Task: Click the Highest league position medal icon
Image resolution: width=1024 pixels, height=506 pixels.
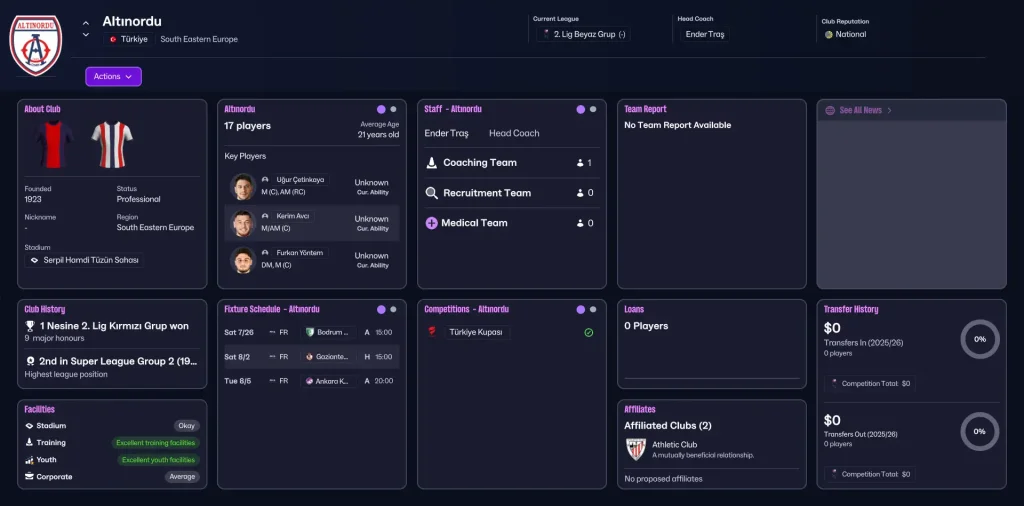Action: click(x=30, y=361)
